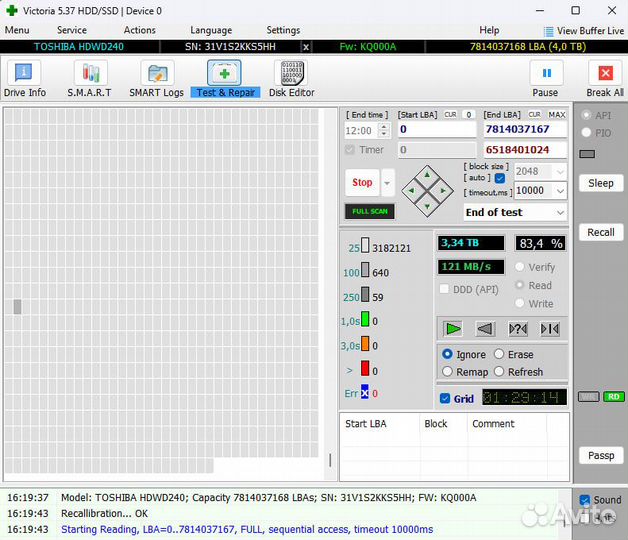Open the Drive Info panel
The height and width of the screenshot is (540, 628).
(x=24, y=79)
